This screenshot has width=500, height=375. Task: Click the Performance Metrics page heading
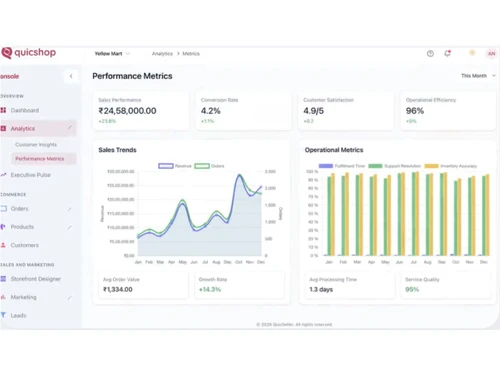pos(132,76)
